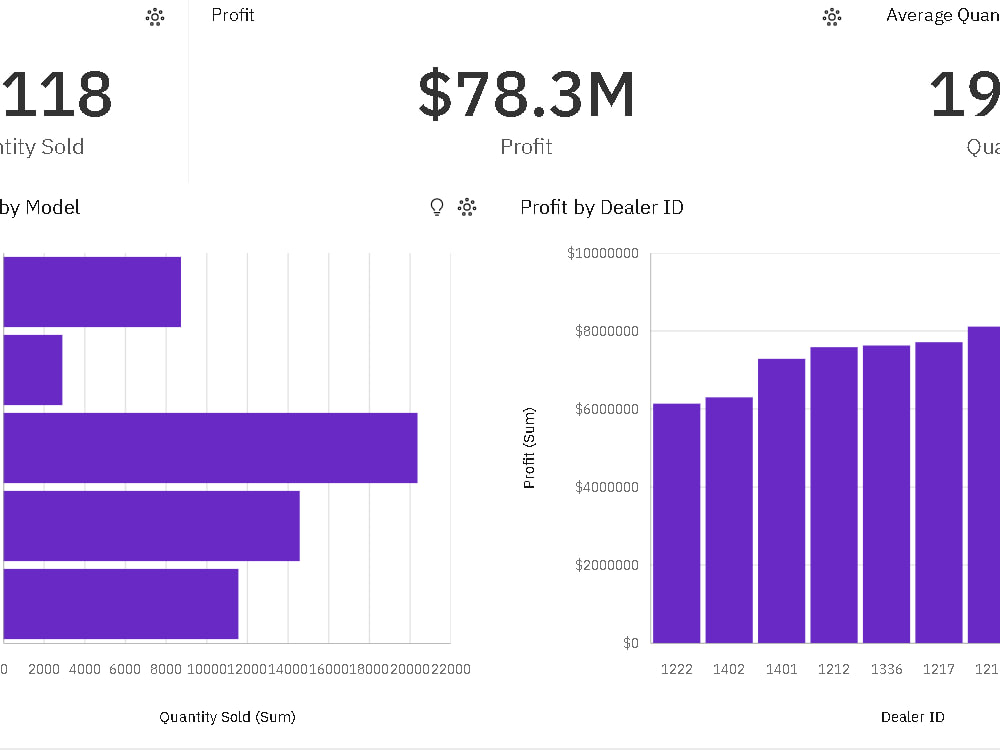Click the AI forecast dots icon next to the lightbulb
This screenshot has width=1000, height=750.
pos(466,206)
